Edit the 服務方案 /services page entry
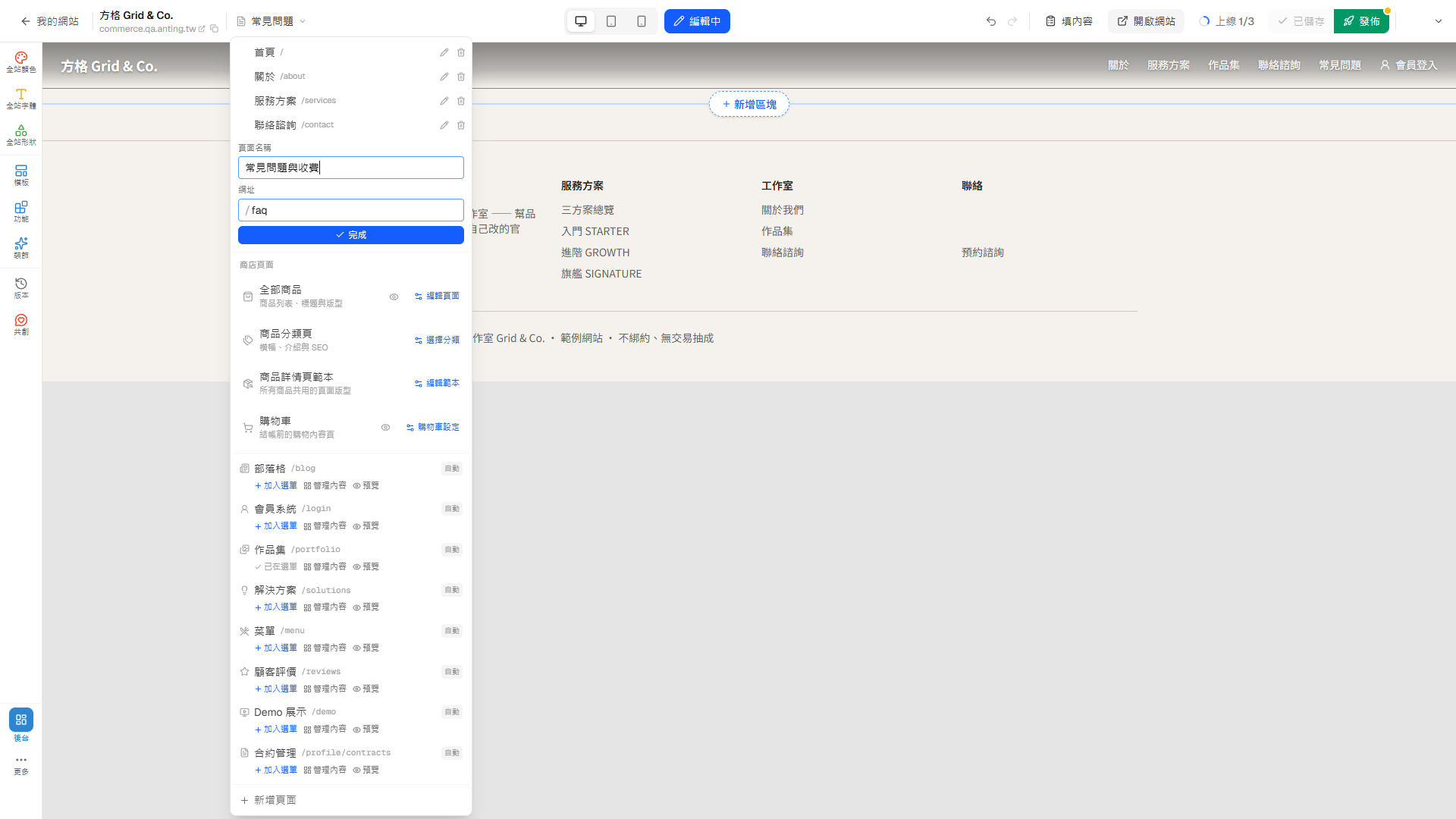Image resolution: width=1456 pixels, height=819 pixels. (444, 101)
